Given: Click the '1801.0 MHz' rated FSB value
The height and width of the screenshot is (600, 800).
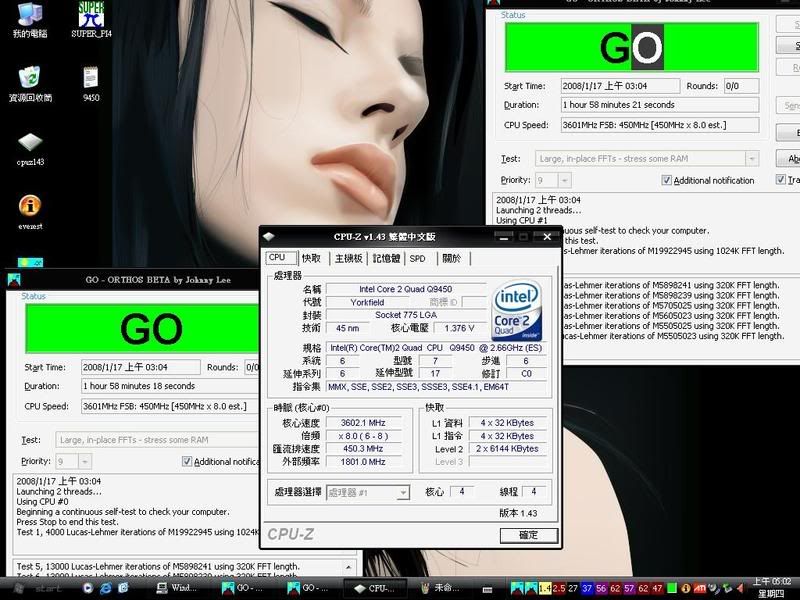Looking at the screenshot, I should [363, 462].
